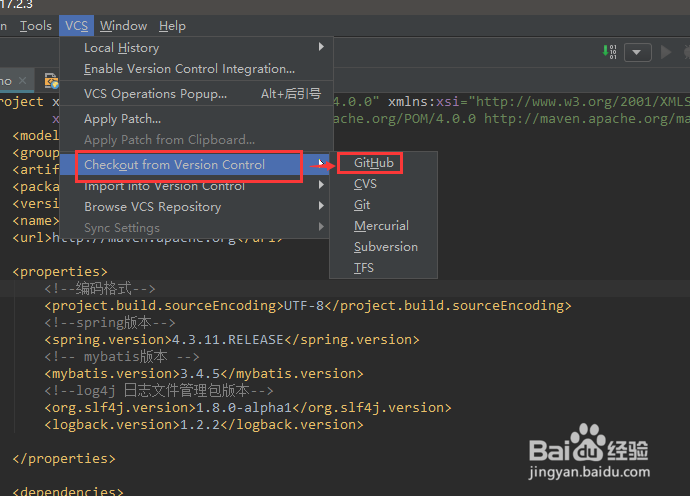Image resolution: width=690 pixels, height=496 pixels.
Task: Click the logback.version property line
Action: tap(204, 425)
